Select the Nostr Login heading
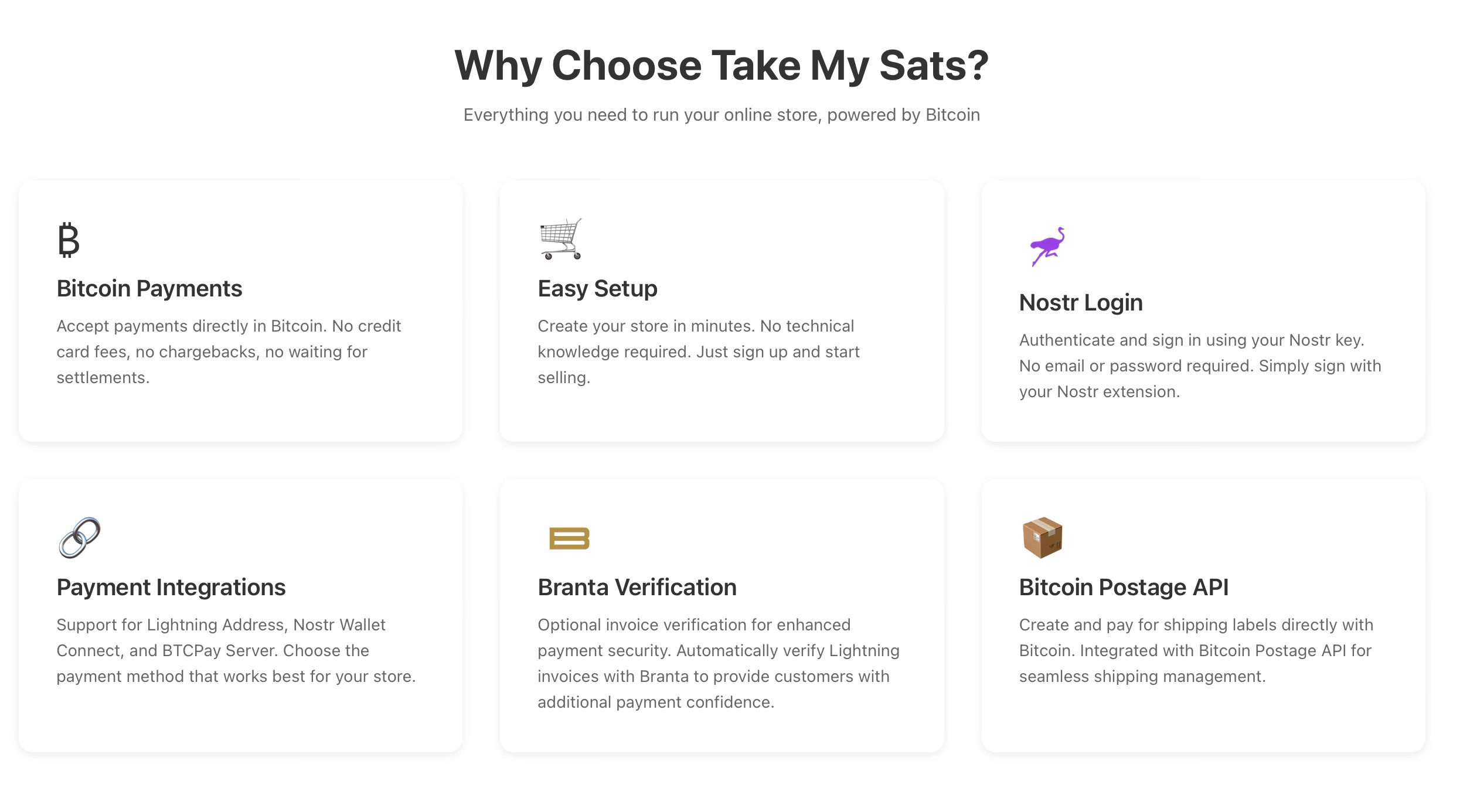This screenshot has height=812, width=1470. (x=1081, y=303)
